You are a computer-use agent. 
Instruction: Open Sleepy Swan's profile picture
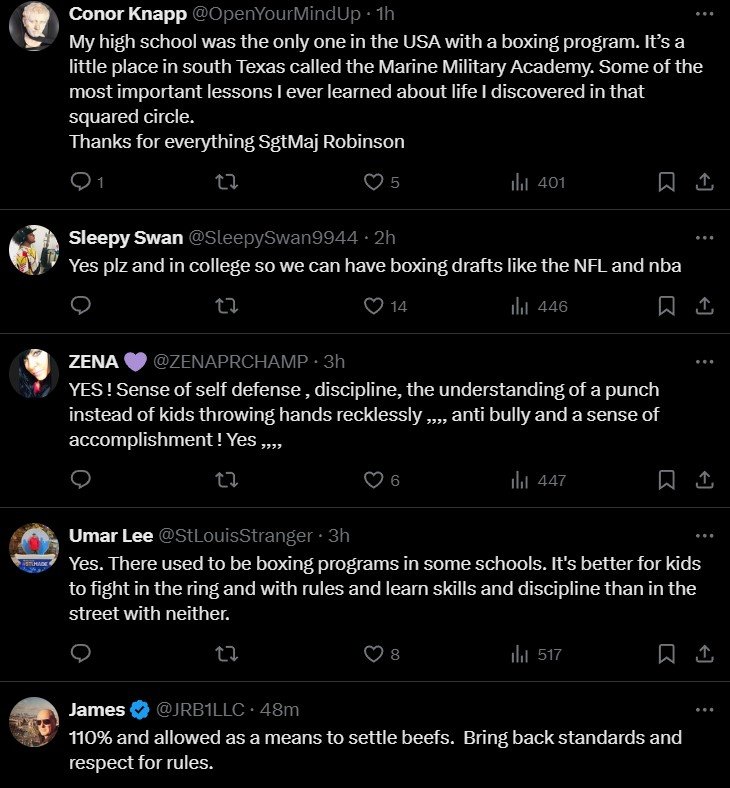tap(34, 250)
